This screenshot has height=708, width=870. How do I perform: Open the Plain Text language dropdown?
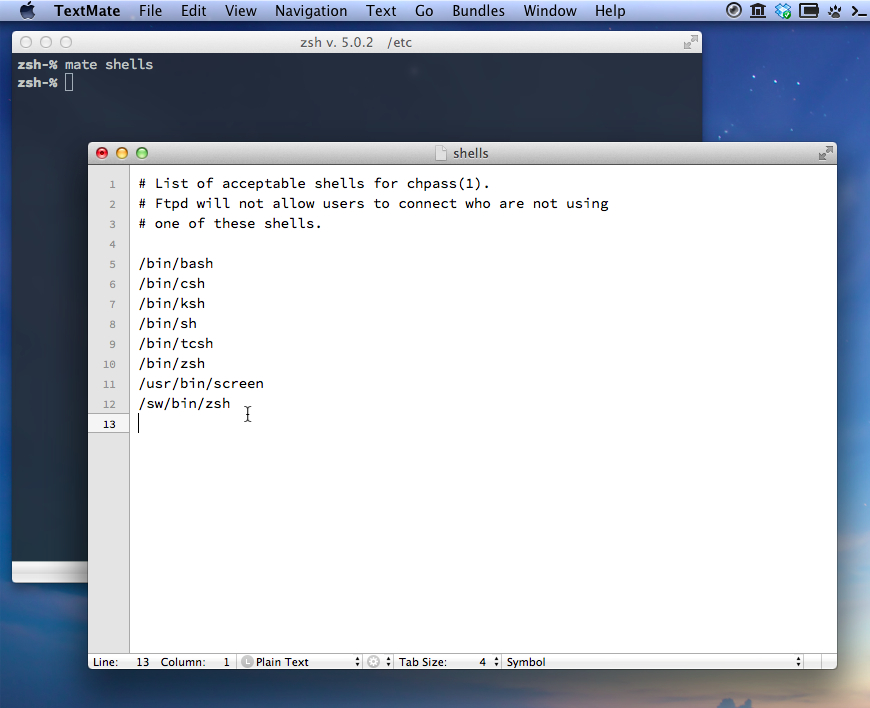coord(301,661)
